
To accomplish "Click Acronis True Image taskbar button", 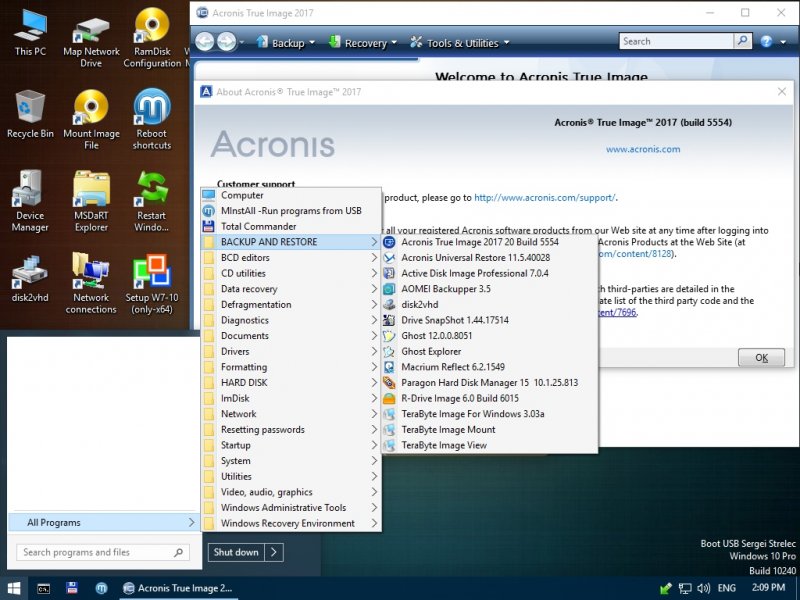I will pos(178,588).
